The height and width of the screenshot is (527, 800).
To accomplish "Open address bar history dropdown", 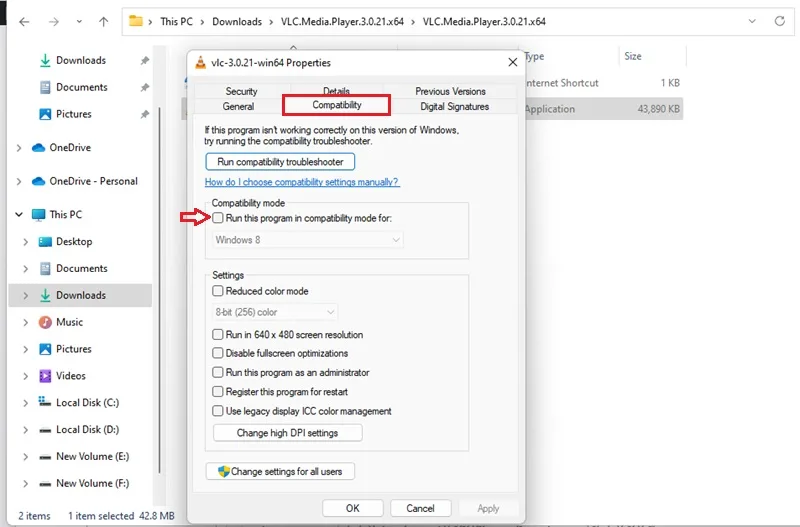I will 752,21.
